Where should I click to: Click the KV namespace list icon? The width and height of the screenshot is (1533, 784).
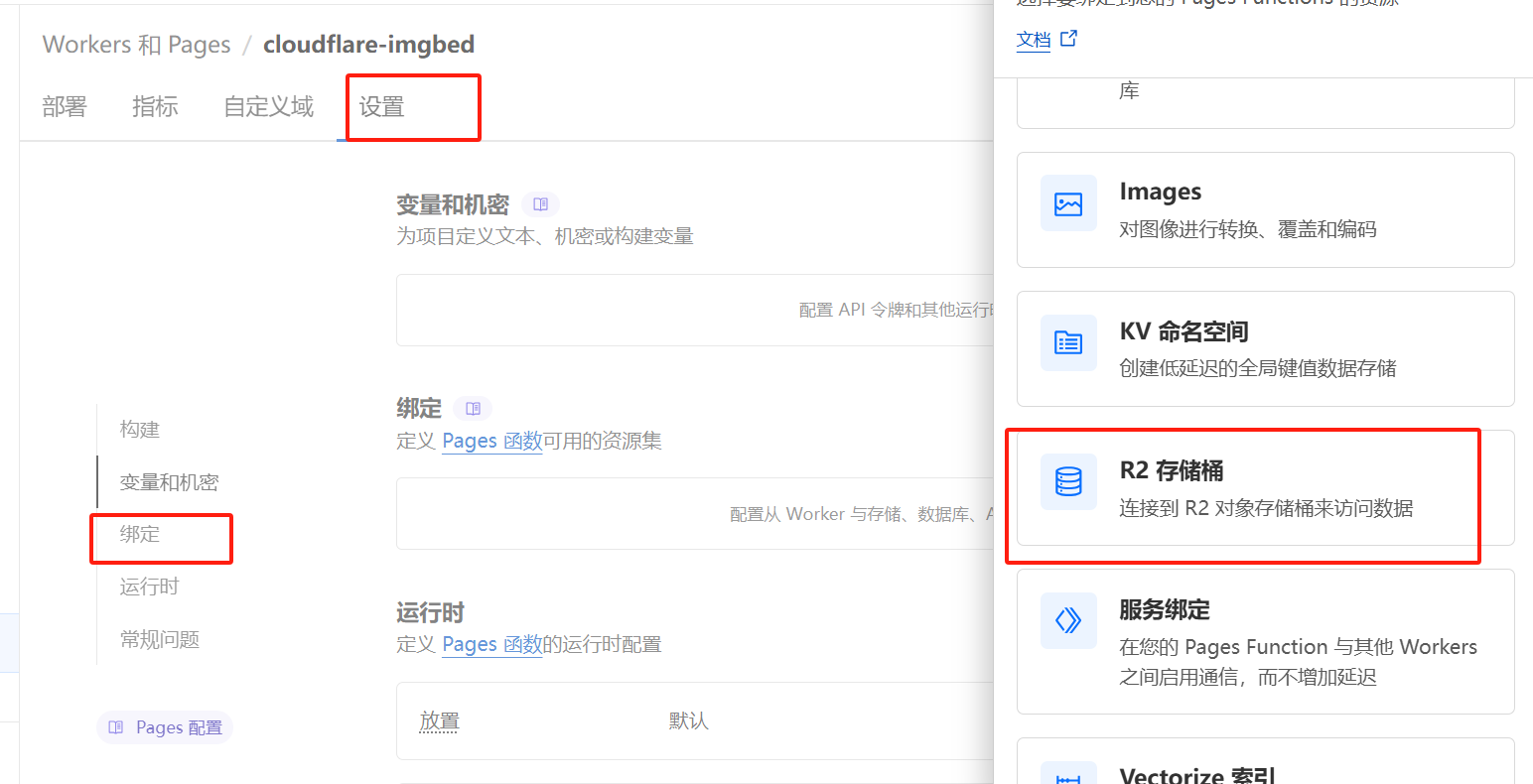coord(1068,343)
